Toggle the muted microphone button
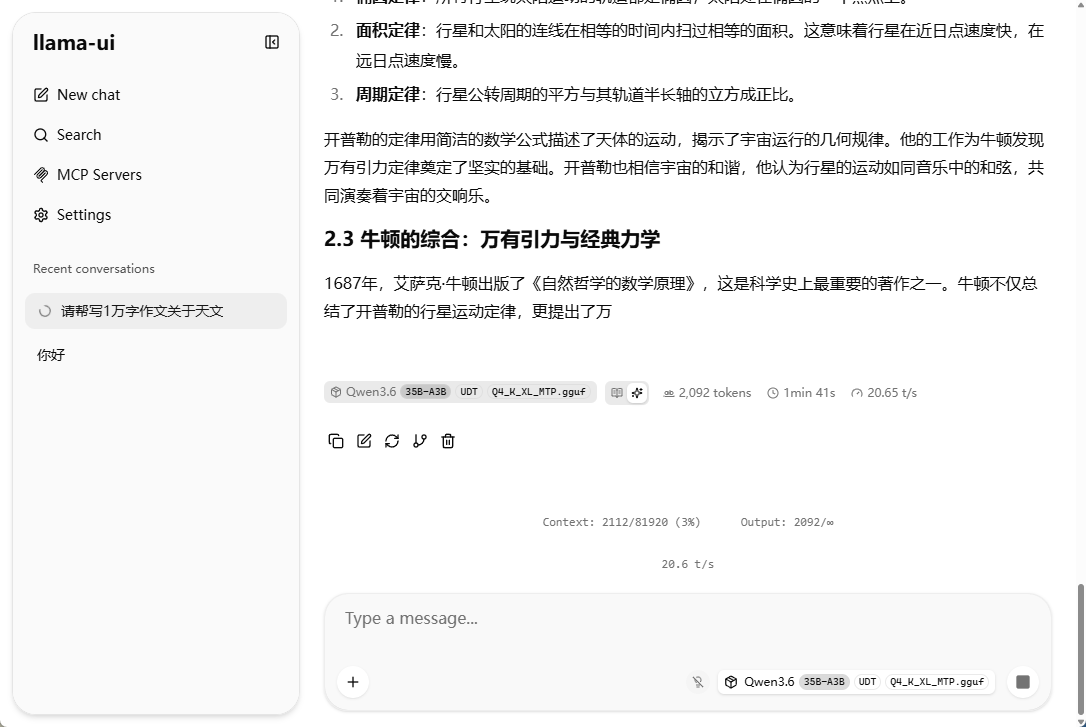 698,682
